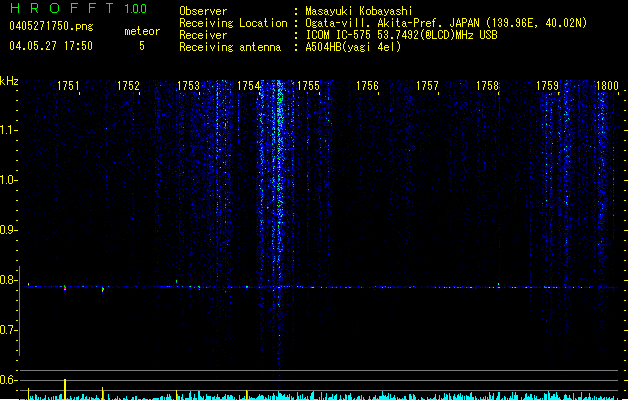Screen dimensions: 629x400
Task: Click the 0.7 kHz axis tick label
Action: [x=8, y=330]
